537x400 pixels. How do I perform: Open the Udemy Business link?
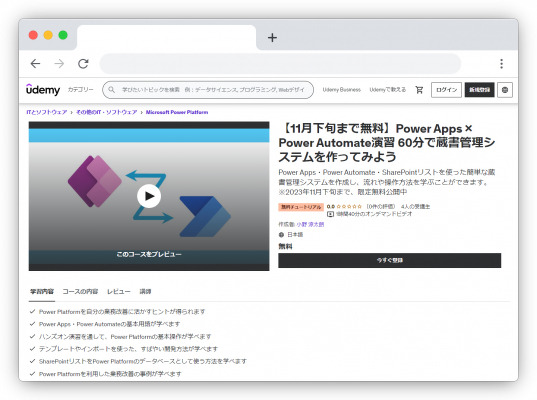click(341, 90)
